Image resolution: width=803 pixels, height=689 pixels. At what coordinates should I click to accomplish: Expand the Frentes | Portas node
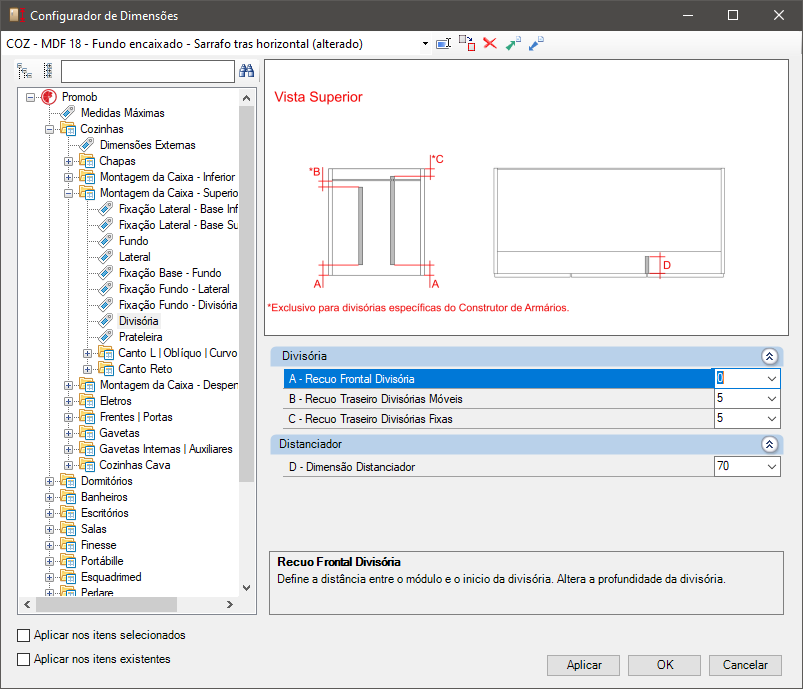click(x=69, y=417)
